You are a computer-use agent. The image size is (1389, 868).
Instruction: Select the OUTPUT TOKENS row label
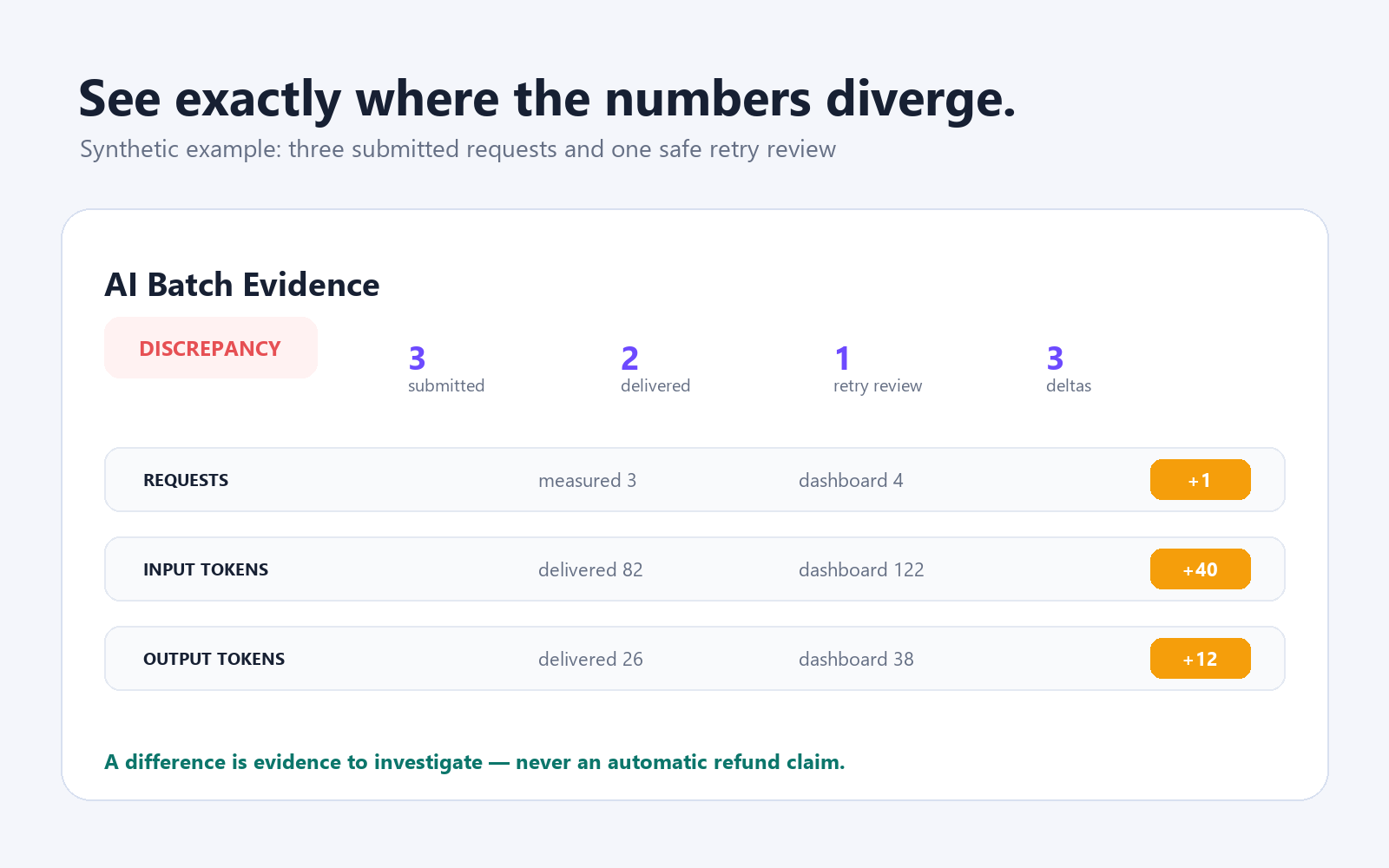(214, 659)
